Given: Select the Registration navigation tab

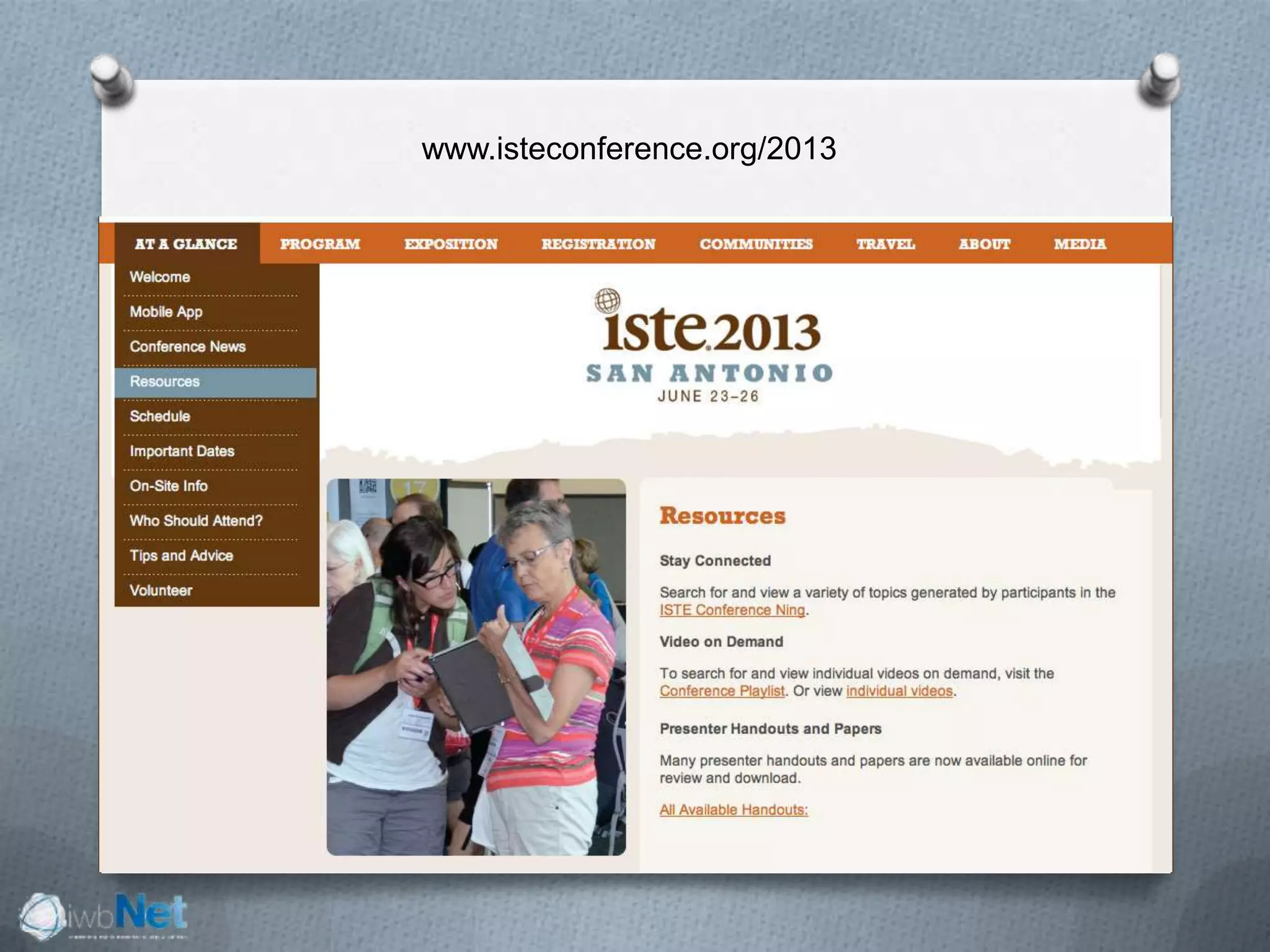Looking at the screenshot, I should [598, 244].
